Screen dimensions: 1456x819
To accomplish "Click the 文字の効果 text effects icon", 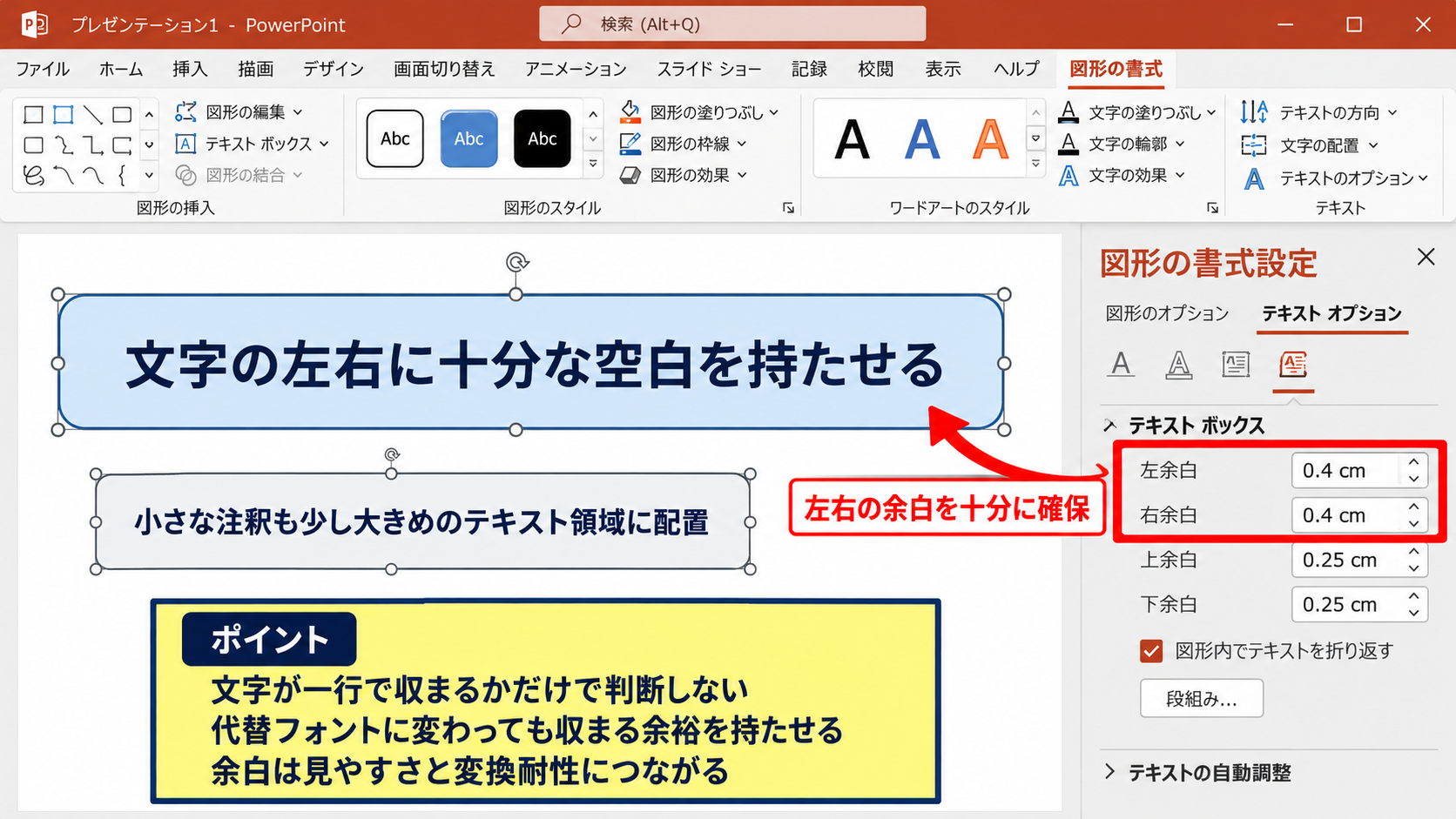I will (x=1068, y=175).
